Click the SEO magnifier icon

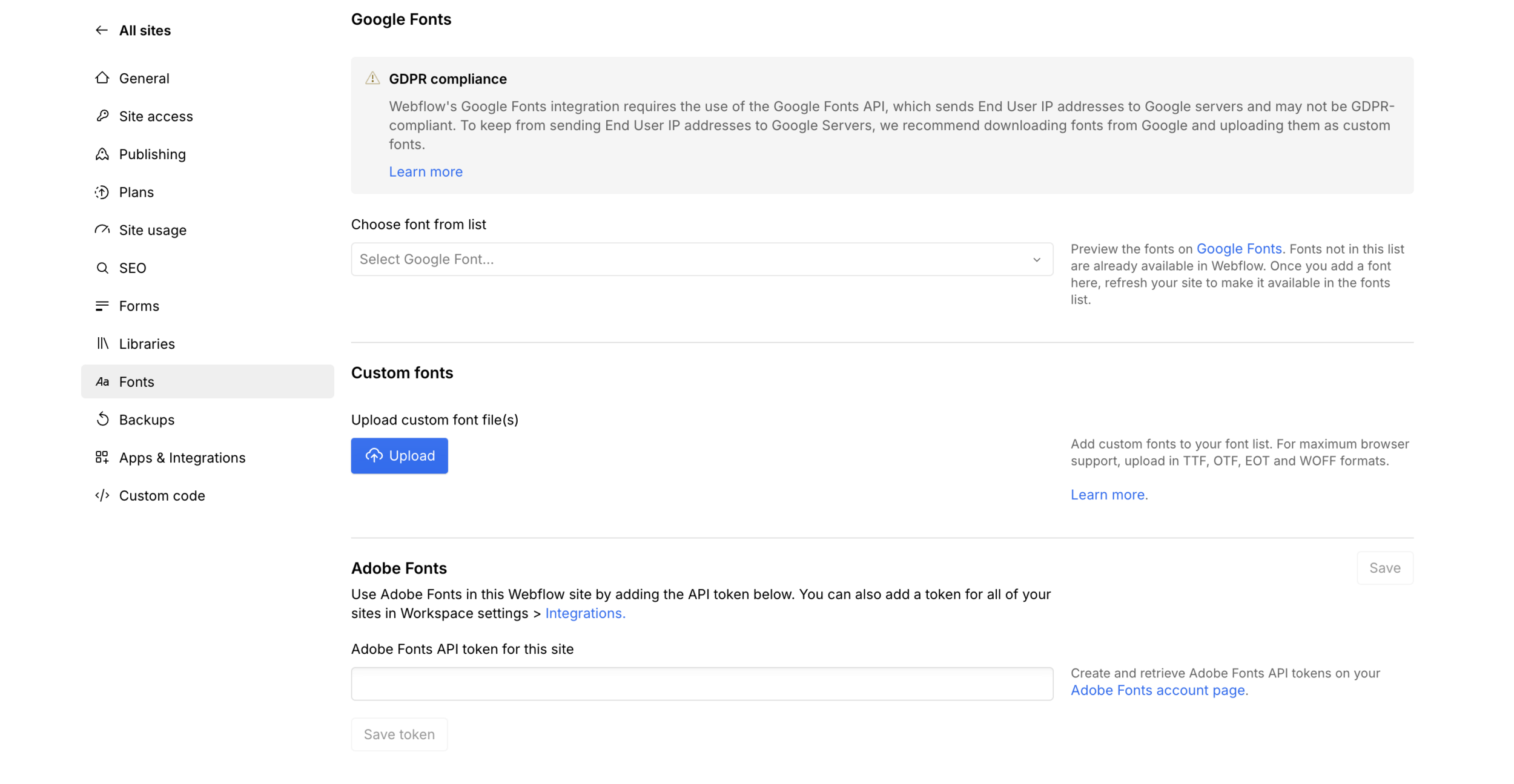coord(102,268)
